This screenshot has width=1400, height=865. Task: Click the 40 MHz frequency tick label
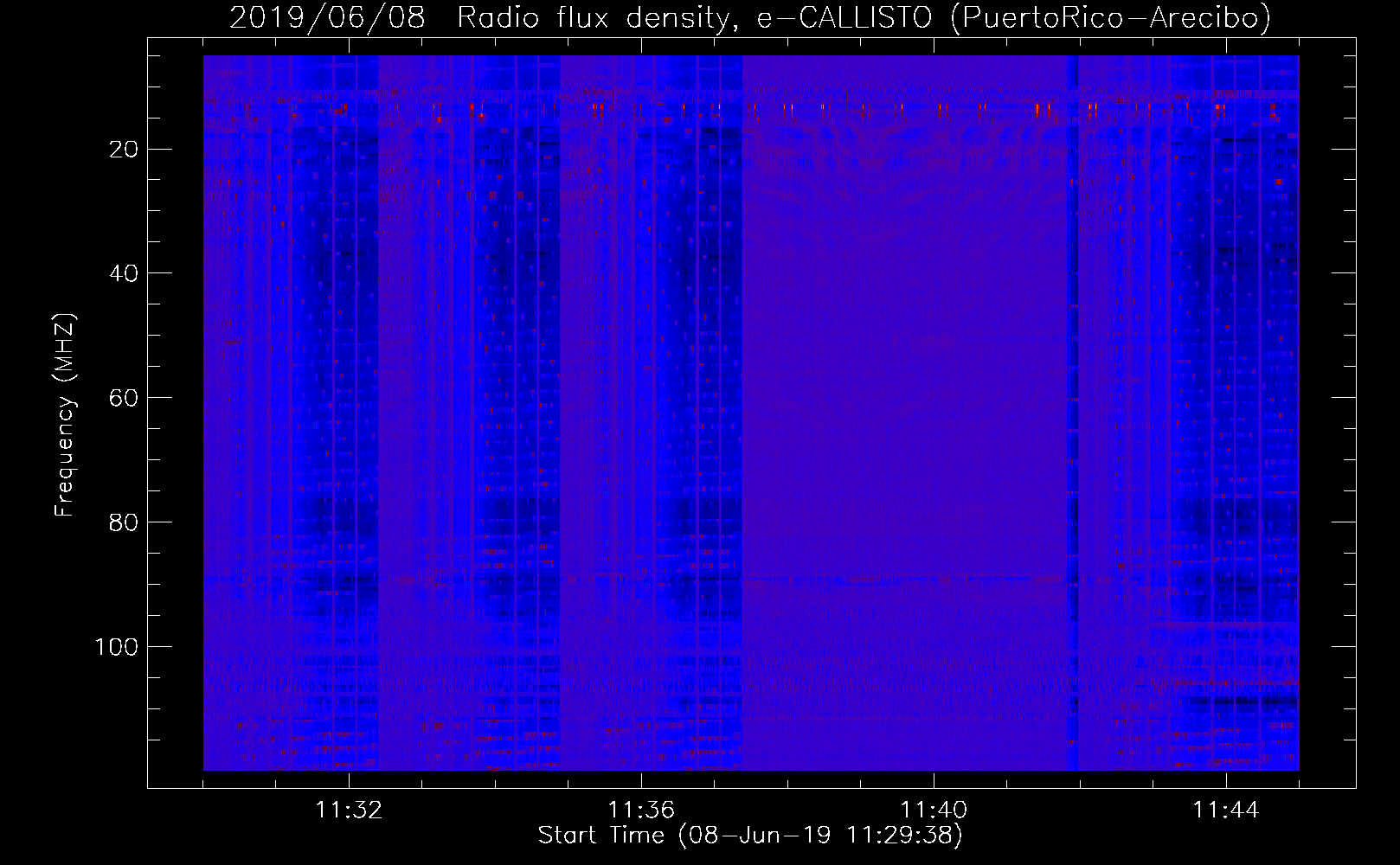[124, 273]
